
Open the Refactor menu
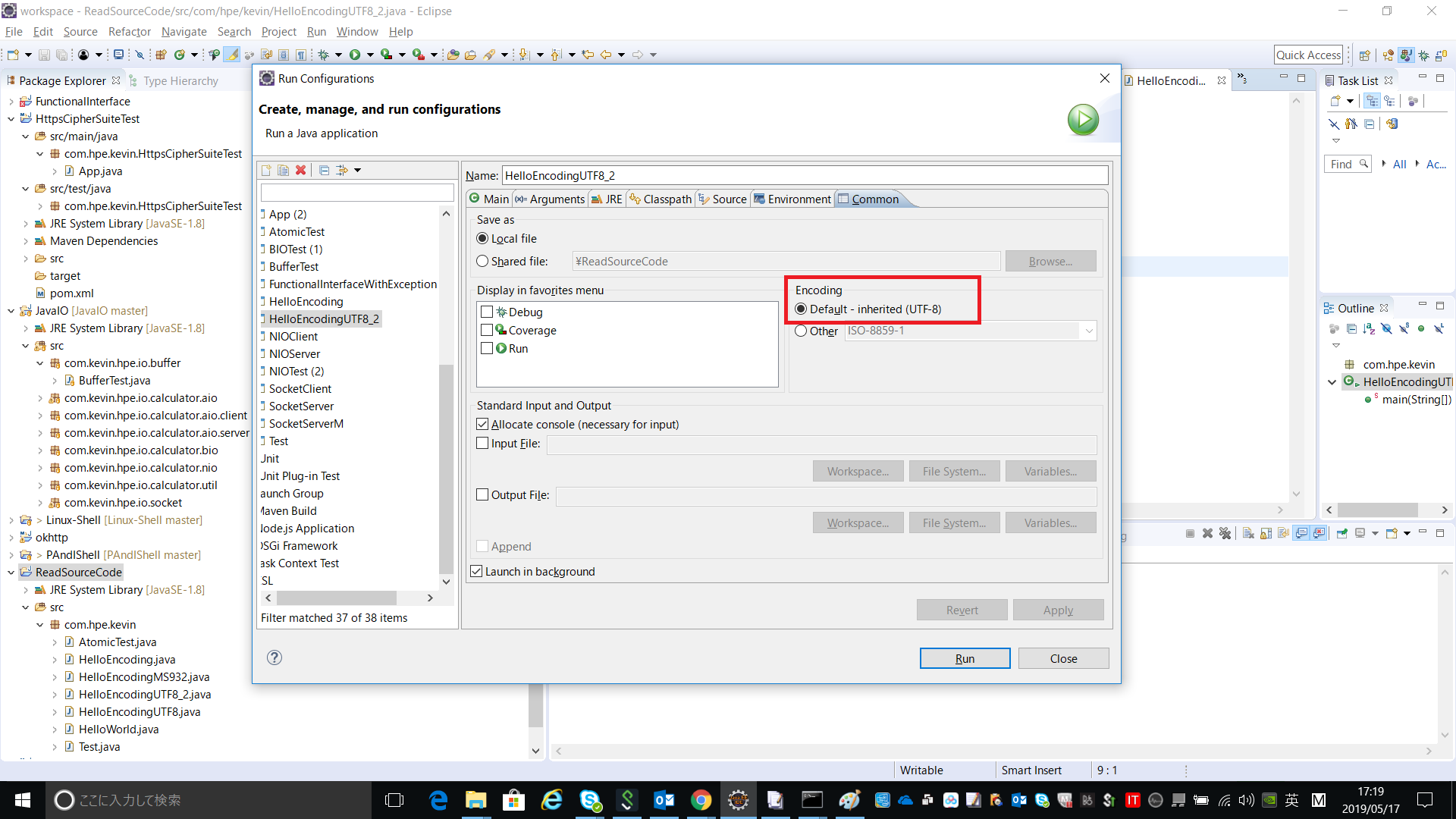pyautogui.click(x=129, y=31)
